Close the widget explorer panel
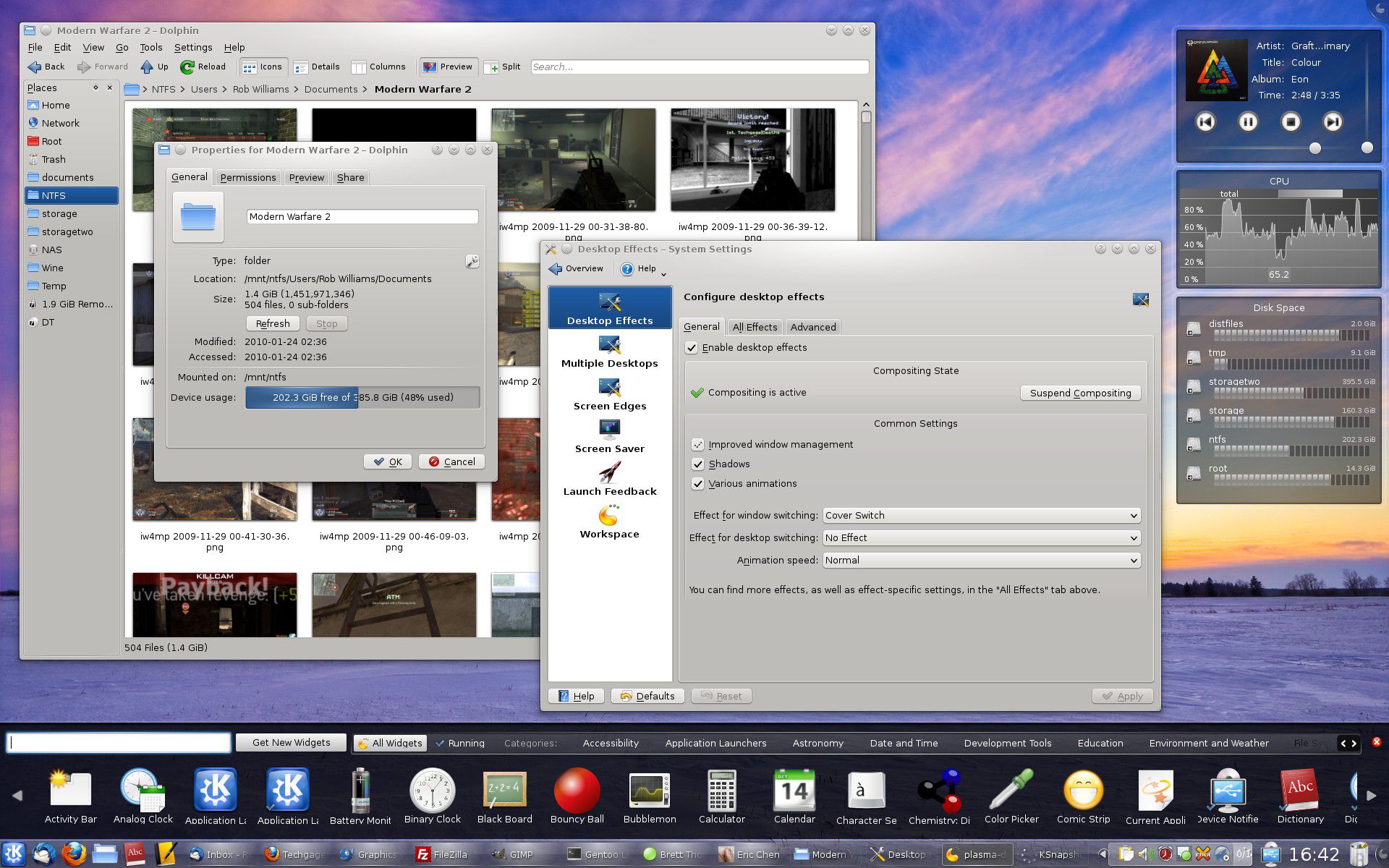This screenshot has width=1389, height=868. click(1376, 742)
